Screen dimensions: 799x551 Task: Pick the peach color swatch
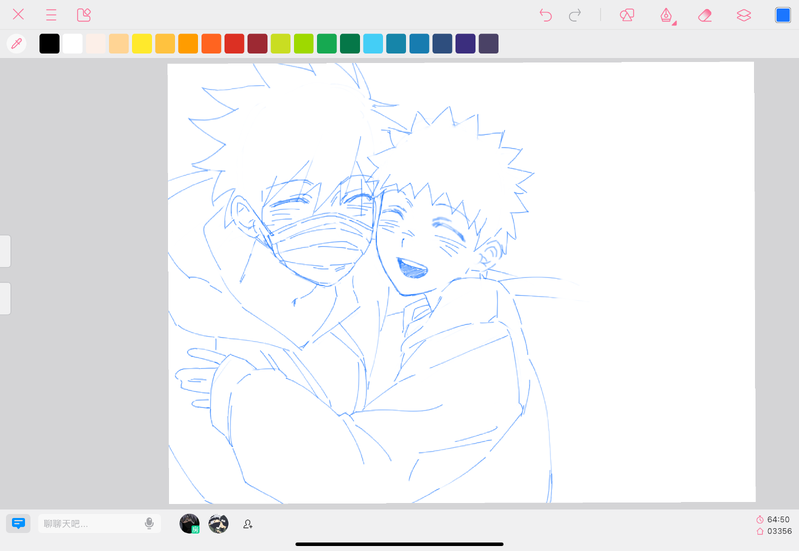pyautogui.click(x=119, y=43)
